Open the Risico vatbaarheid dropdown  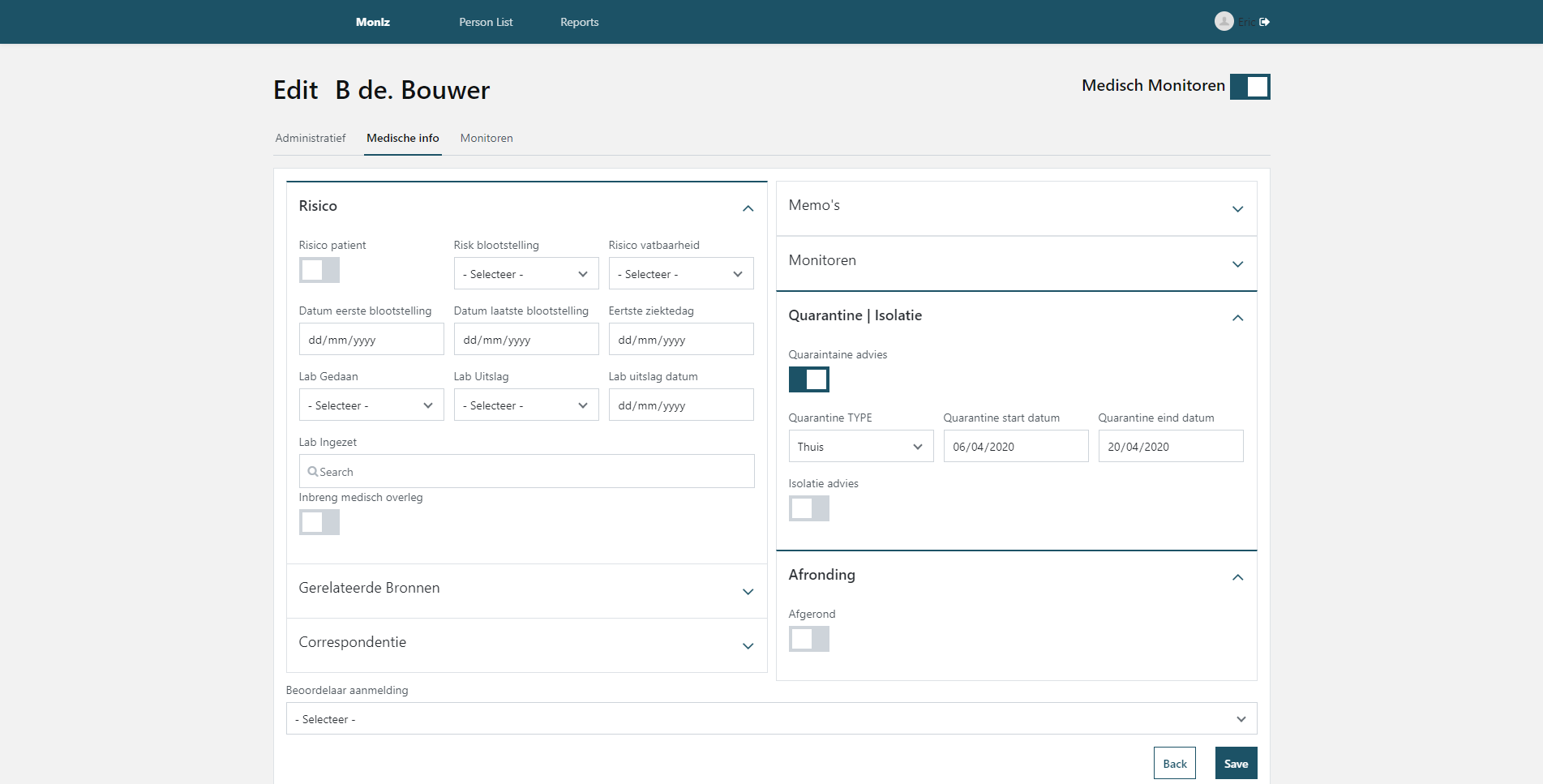(681, 274)
